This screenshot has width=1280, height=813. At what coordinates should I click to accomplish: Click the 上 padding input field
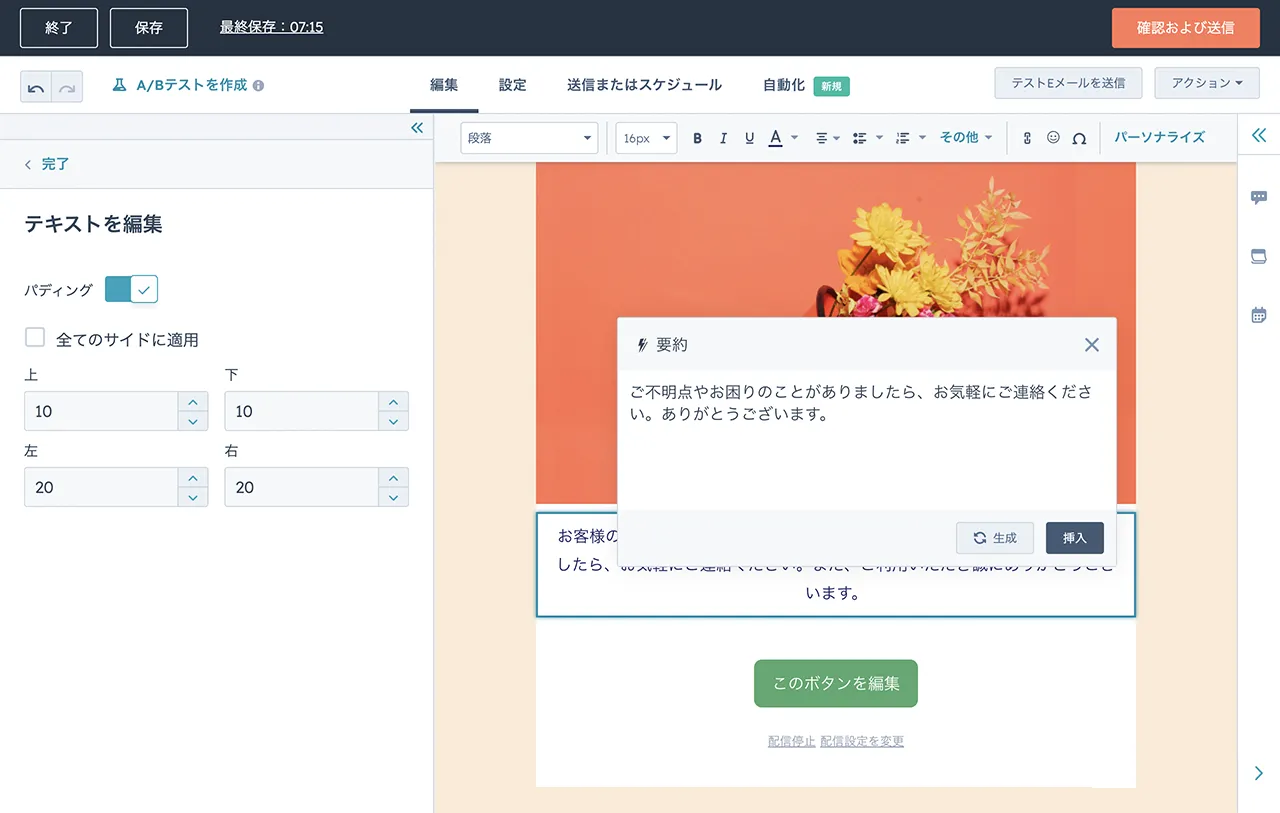[x=101, y=411]
